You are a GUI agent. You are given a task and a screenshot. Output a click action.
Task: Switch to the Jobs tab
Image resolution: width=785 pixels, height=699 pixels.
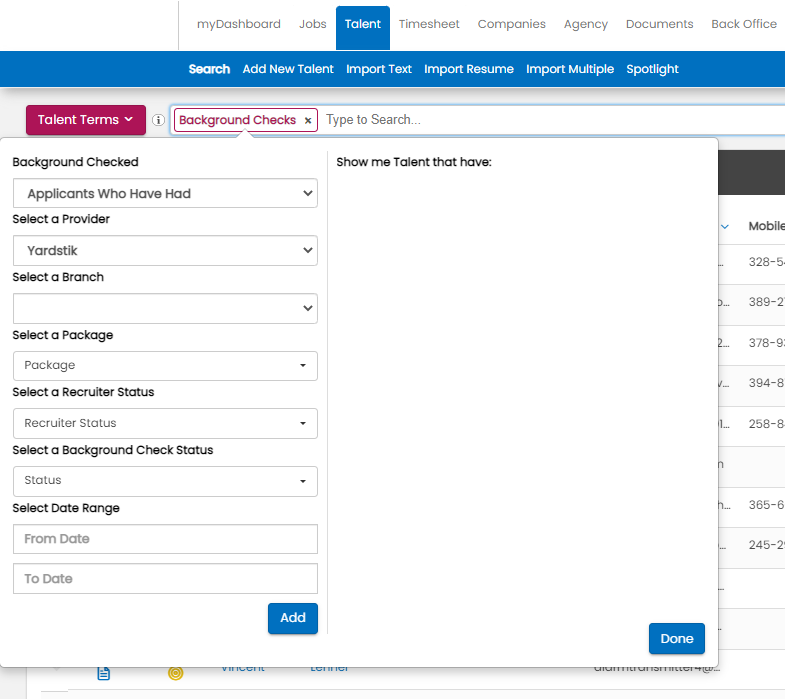pyautogui.click(x=312, y=24)
